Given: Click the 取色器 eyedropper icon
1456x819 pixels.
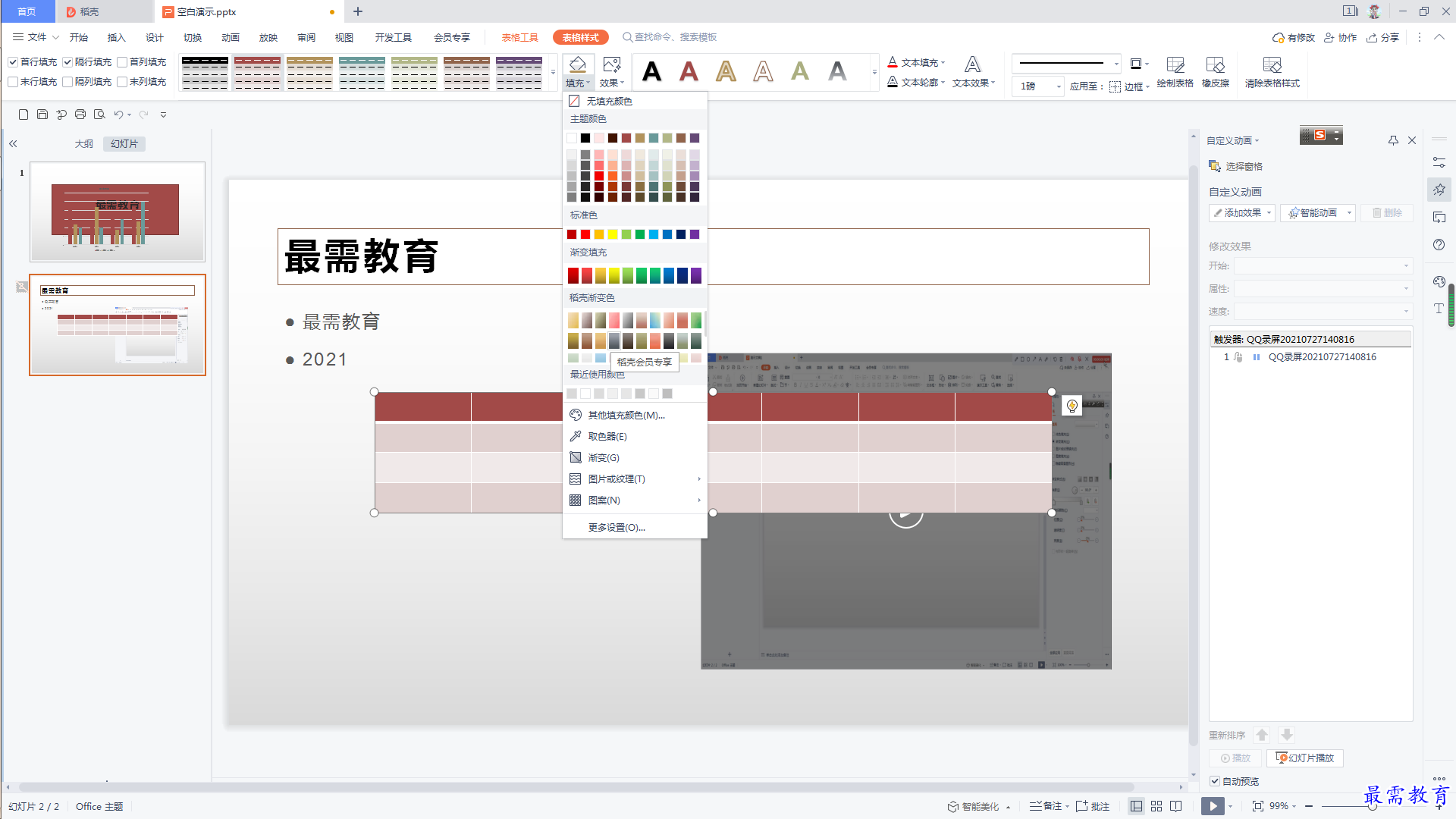Looking at the screenshot, I should pos(576,437).
